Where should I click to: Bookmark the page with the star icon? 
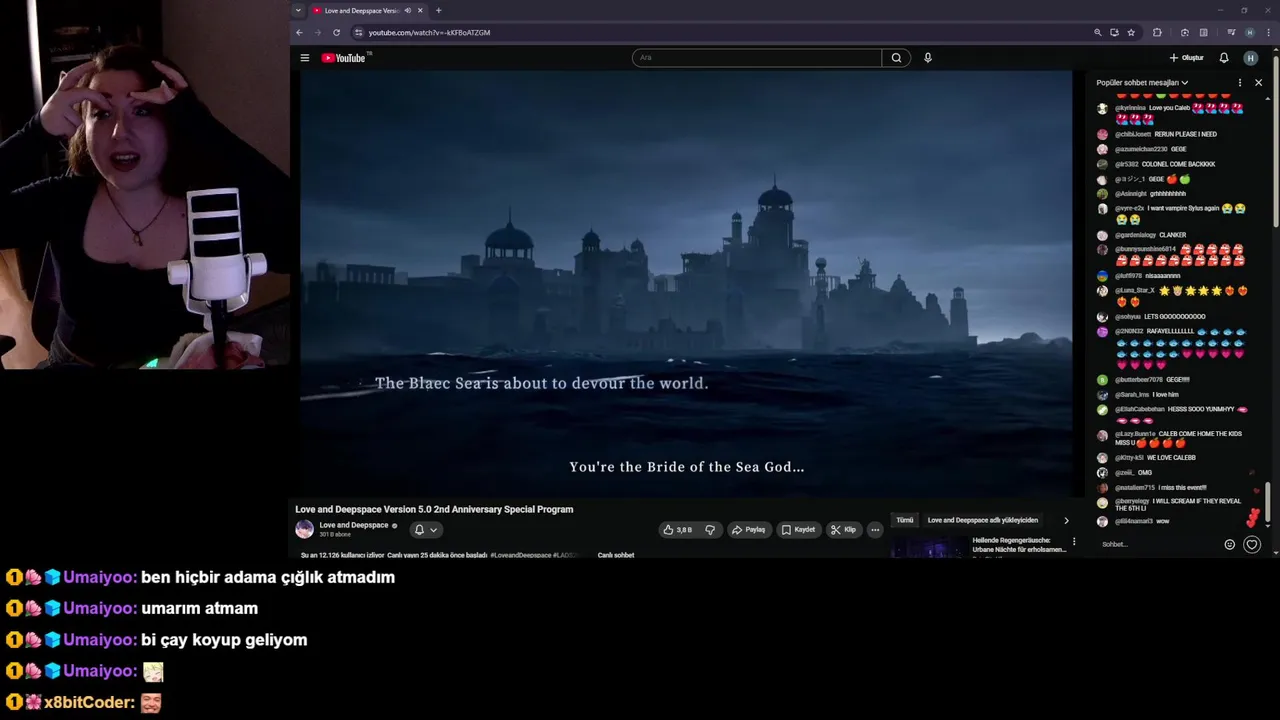1131,32
